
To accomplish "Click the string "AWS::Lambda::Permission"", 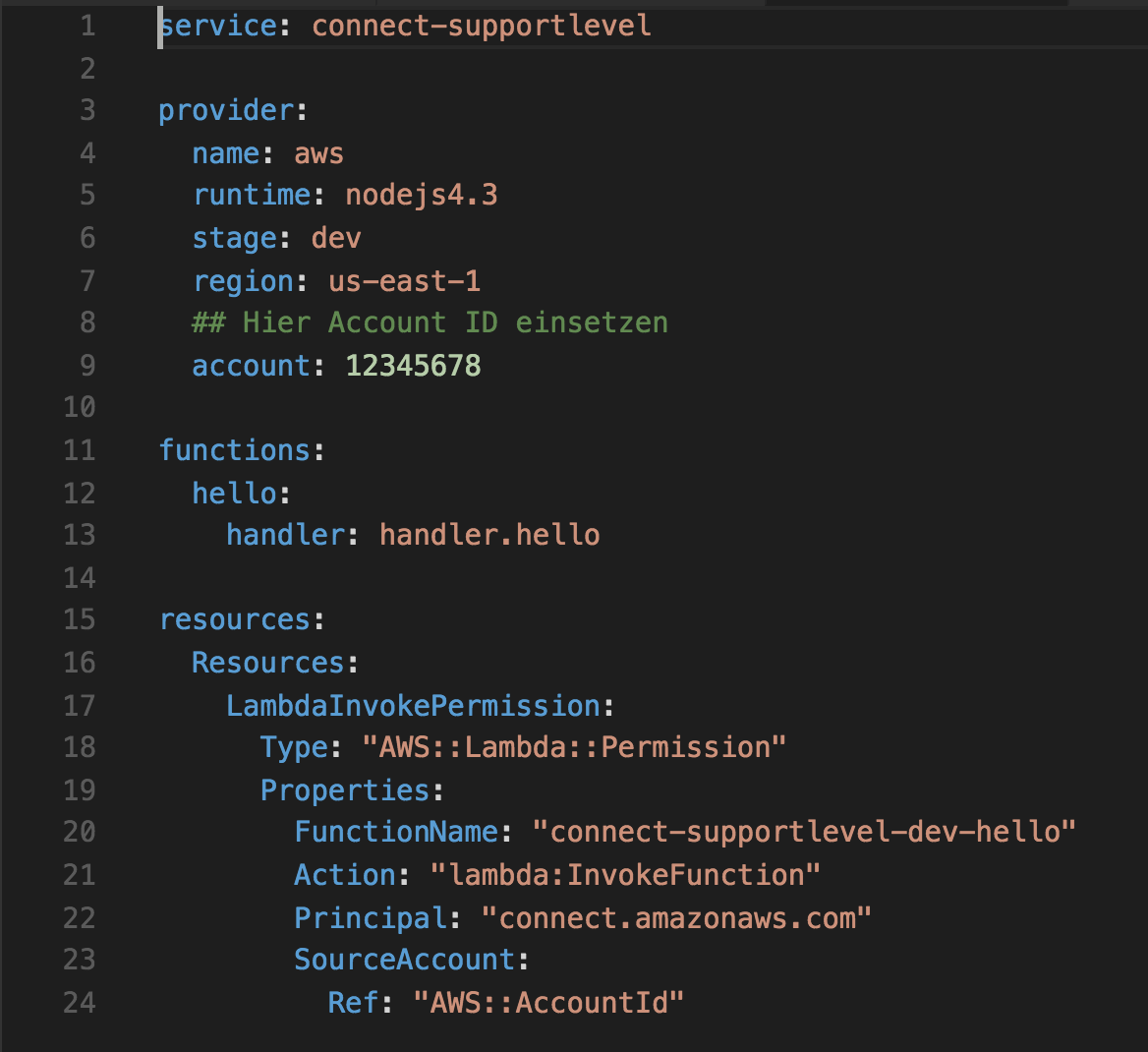I will pos(575,748).
